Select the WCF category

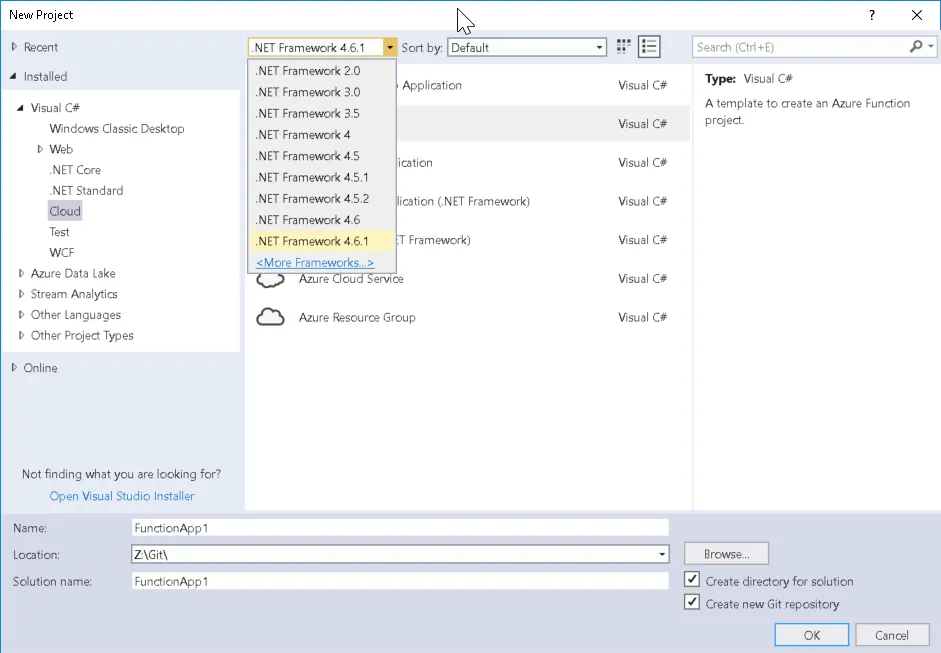point(62,253)
